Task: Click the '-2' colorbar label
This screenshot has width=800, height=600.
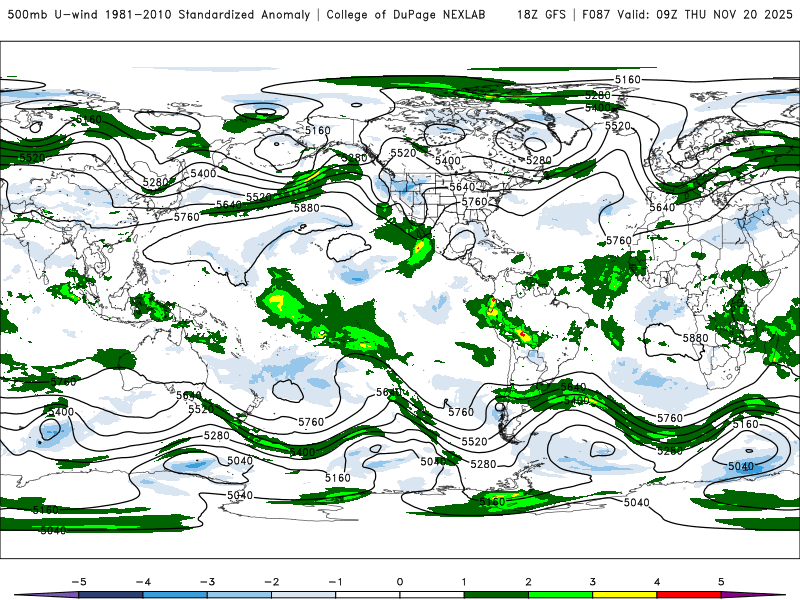Action: (x=271, y=582)
